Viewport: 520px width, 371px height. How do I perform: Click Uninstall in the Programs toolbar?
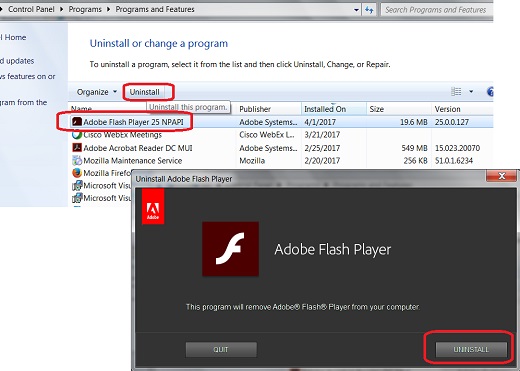click(x=145, y=92)
